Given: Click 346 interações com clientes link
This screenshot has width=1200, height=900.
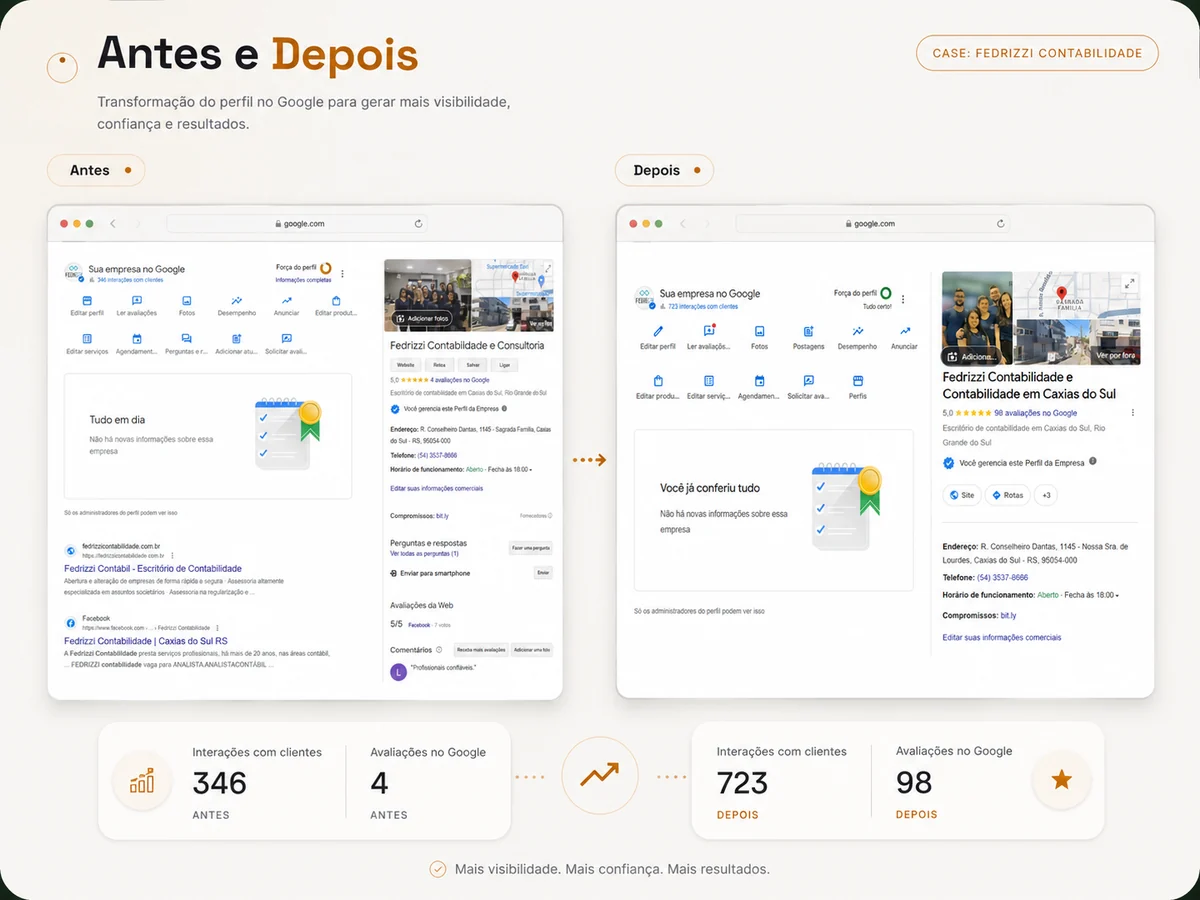Looking at the screenshot, I should [x=130, y=280].
